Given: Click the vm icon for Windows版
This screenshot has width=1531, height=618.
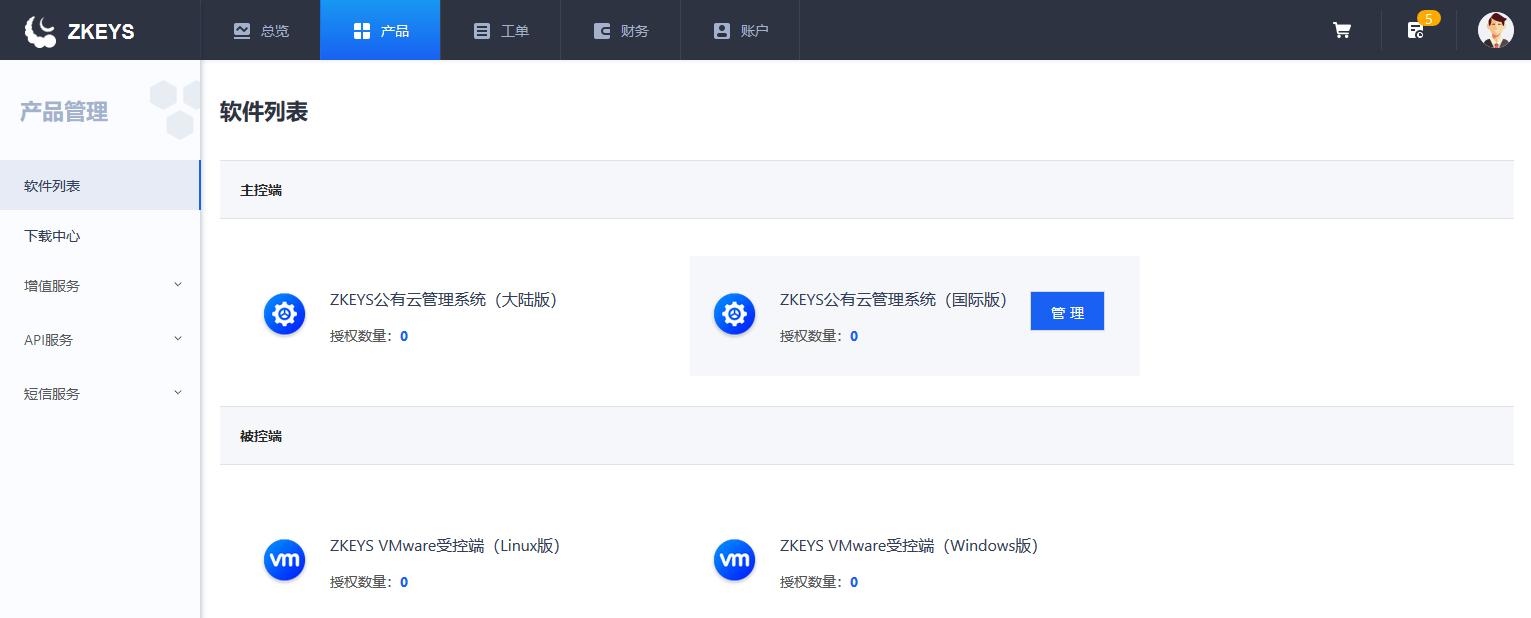Looking at the screenshot, I should click(x=735, y=560).
